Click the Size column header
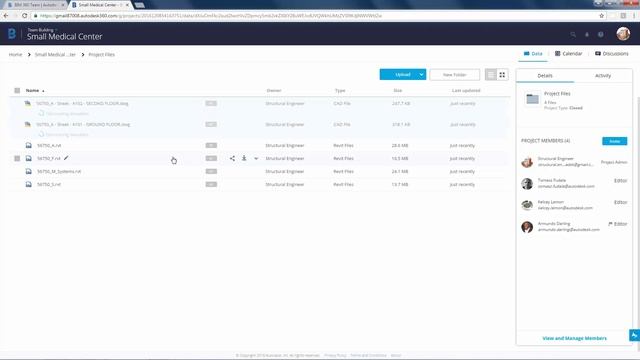The height and width of the screenshot is (360, 640). (x=398, y=91)
